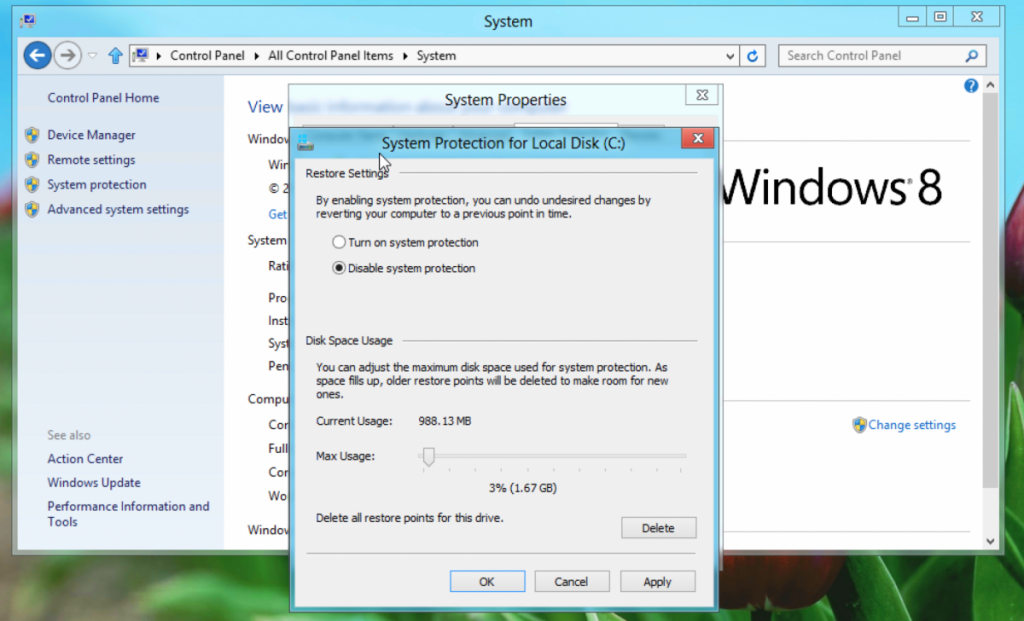Viewport: 1024px width, 621px height.
Task: Click the shield icon beside System protection
Action: pyautogui.click(x=32, y=185)
